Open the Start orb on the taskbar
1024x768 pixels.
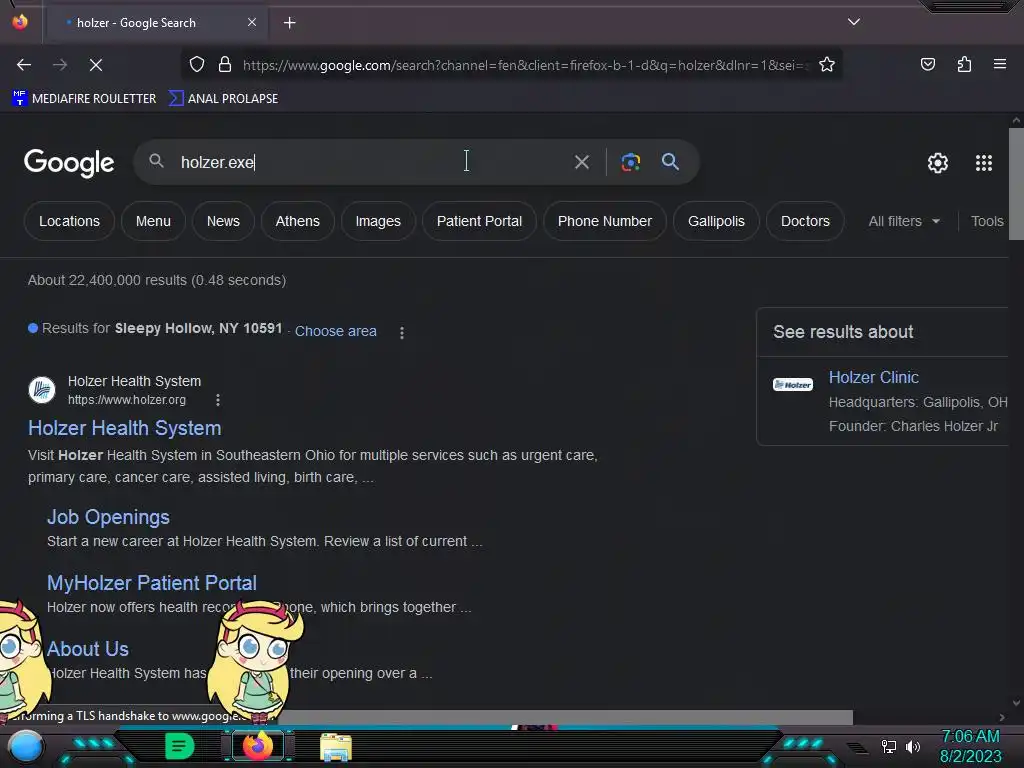[x=25, y=746]
